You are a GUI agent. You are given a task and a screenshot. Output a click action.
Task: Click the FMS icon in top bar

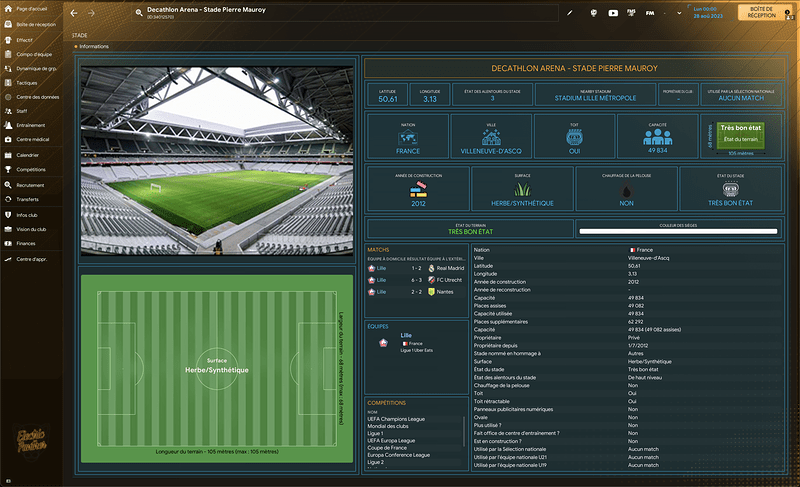tap(631, 13)
